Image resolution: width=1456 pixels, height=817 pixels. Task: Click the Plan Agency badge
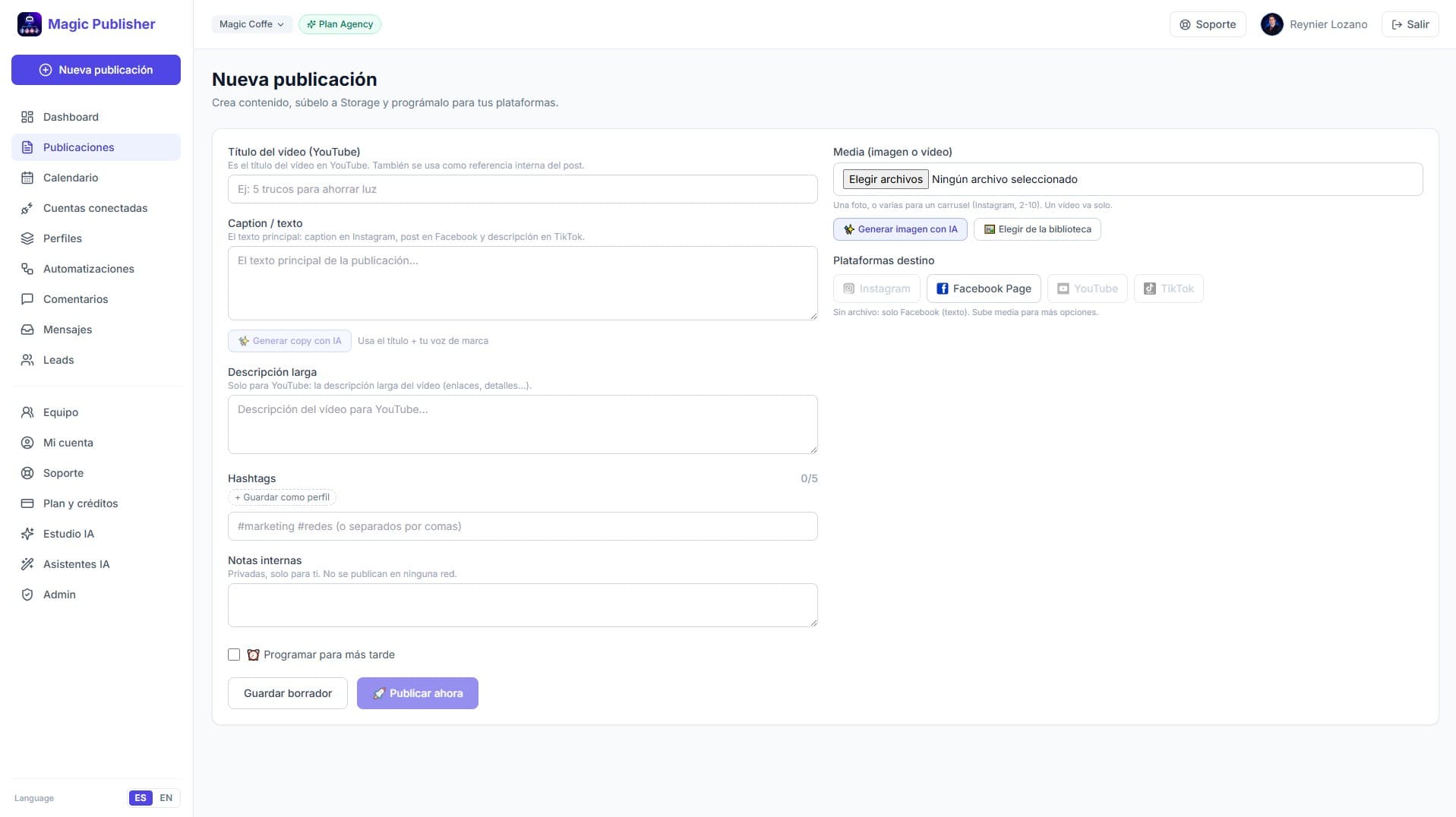340,24
